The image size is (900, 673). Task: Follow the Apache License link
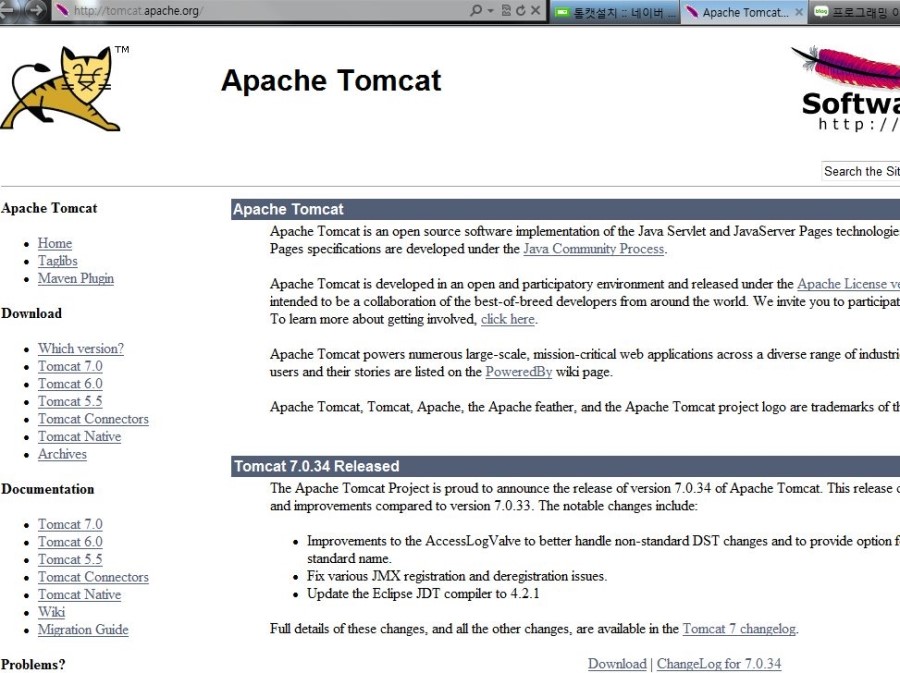[848, 284]
